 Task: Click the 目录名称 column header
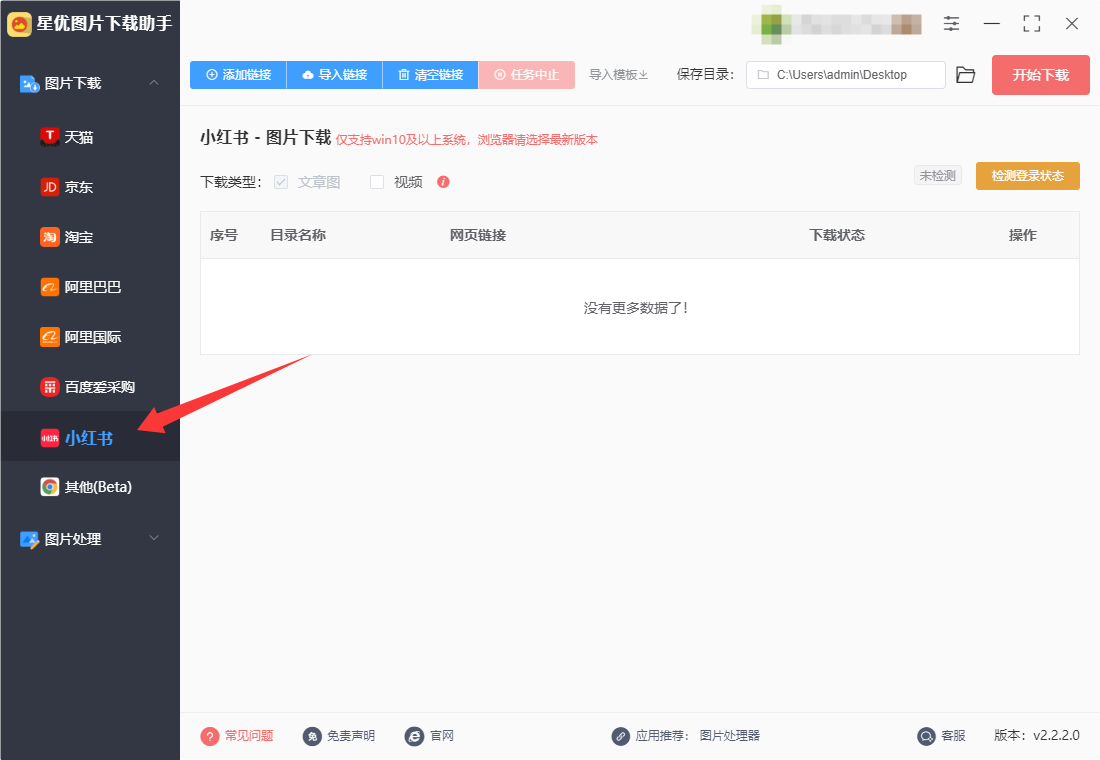pos(298,235)
